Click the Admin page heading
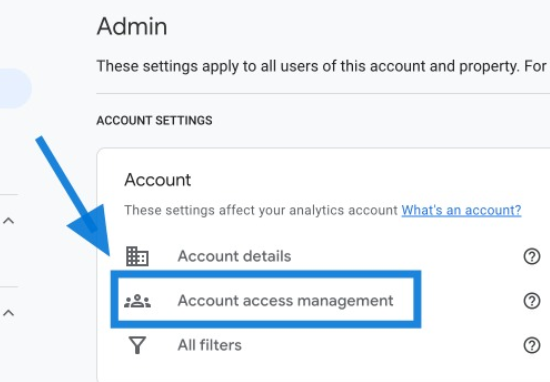 tap(132, 27)
